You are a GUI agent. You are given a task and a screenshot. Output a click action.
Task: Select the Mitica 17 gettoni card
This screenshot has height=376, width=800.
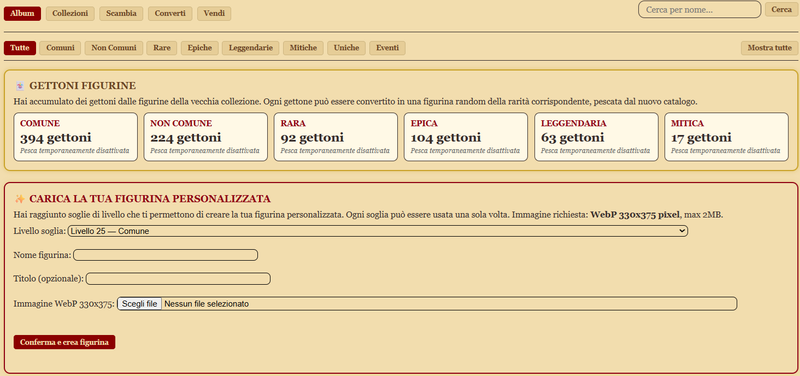[727, 137]
